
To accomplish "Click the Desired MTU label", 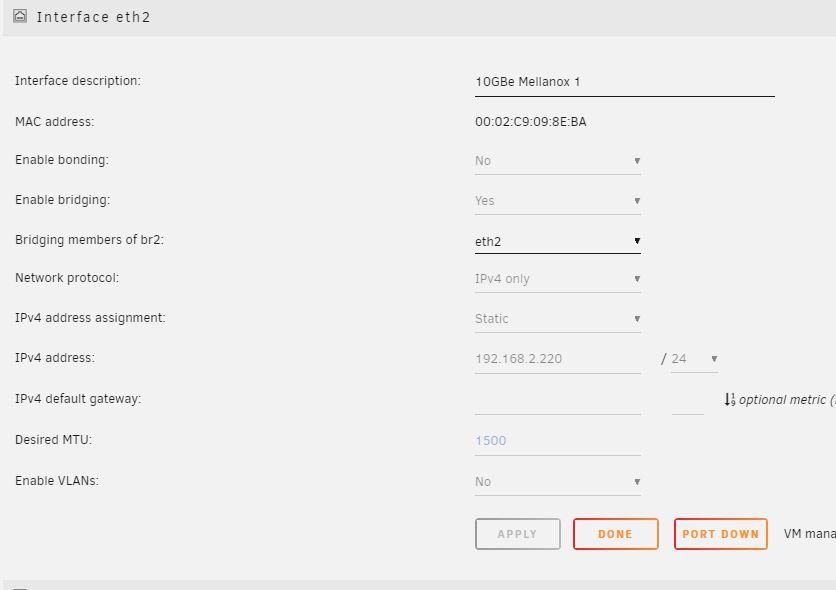I will [x=53, y=440].
